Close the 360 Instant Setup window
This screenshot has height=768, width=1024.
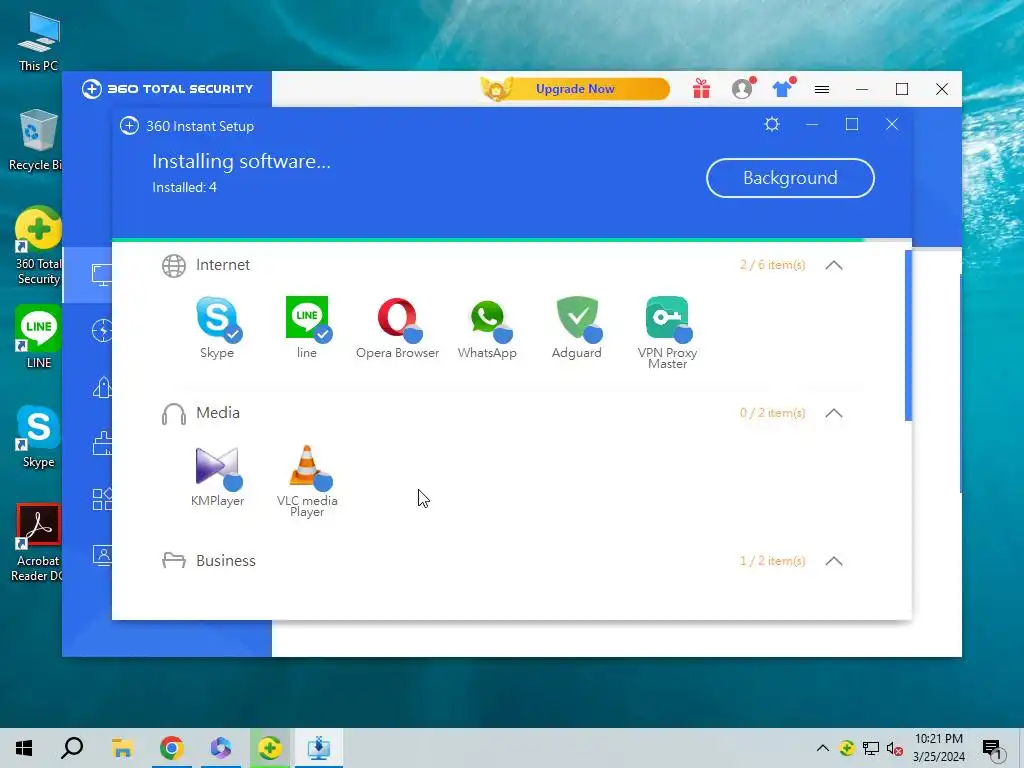pos(892,124)
